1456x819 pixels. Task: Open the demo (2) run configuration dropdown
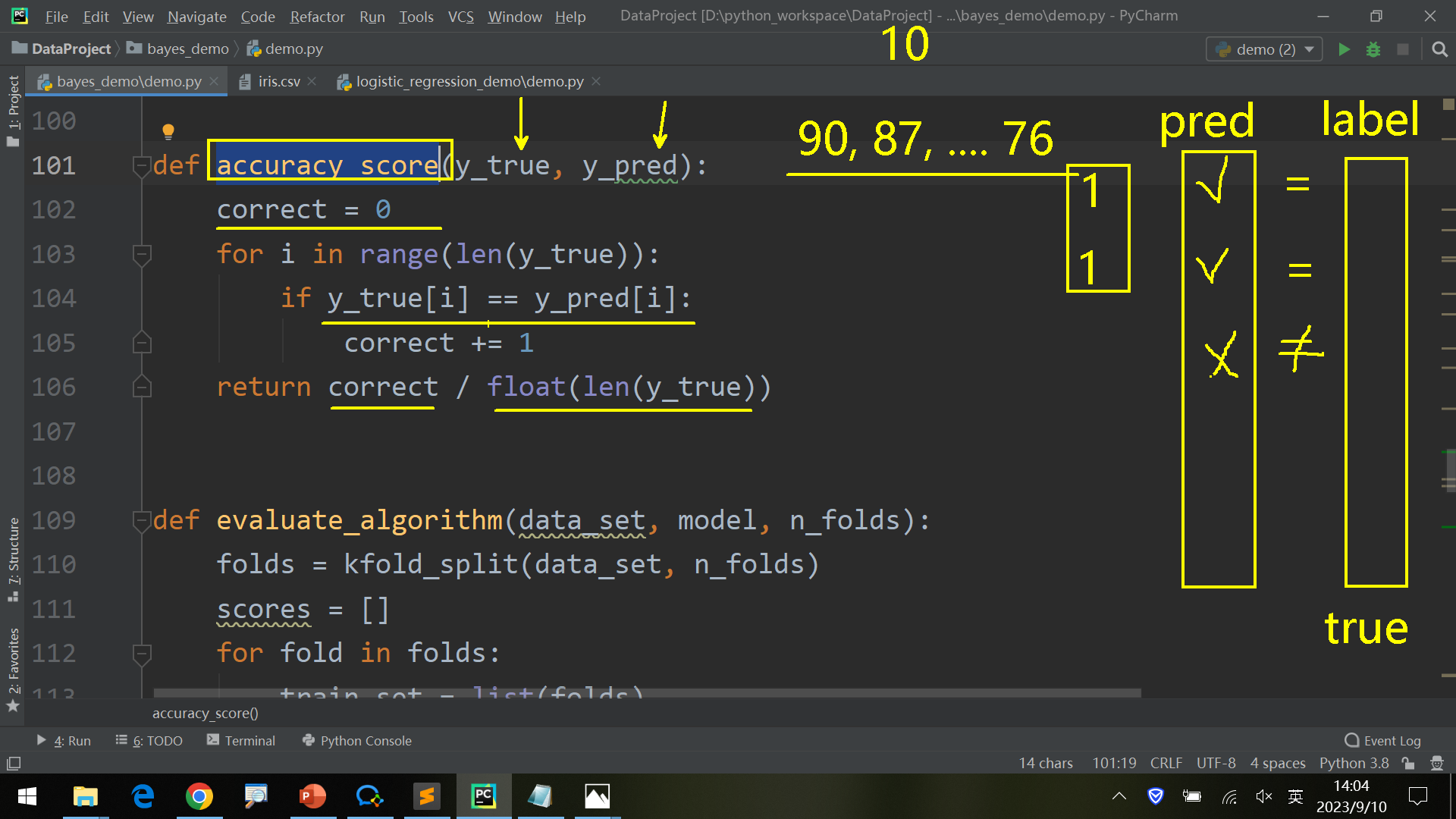(1264, 49)
